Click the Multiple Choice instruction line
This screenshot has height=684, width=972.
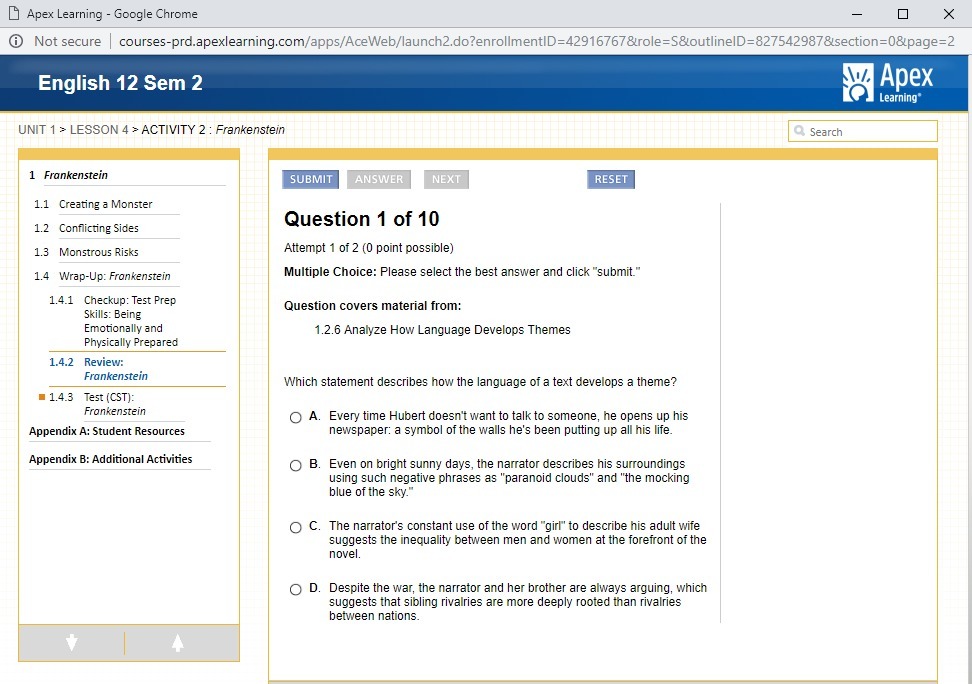point(462,272)
